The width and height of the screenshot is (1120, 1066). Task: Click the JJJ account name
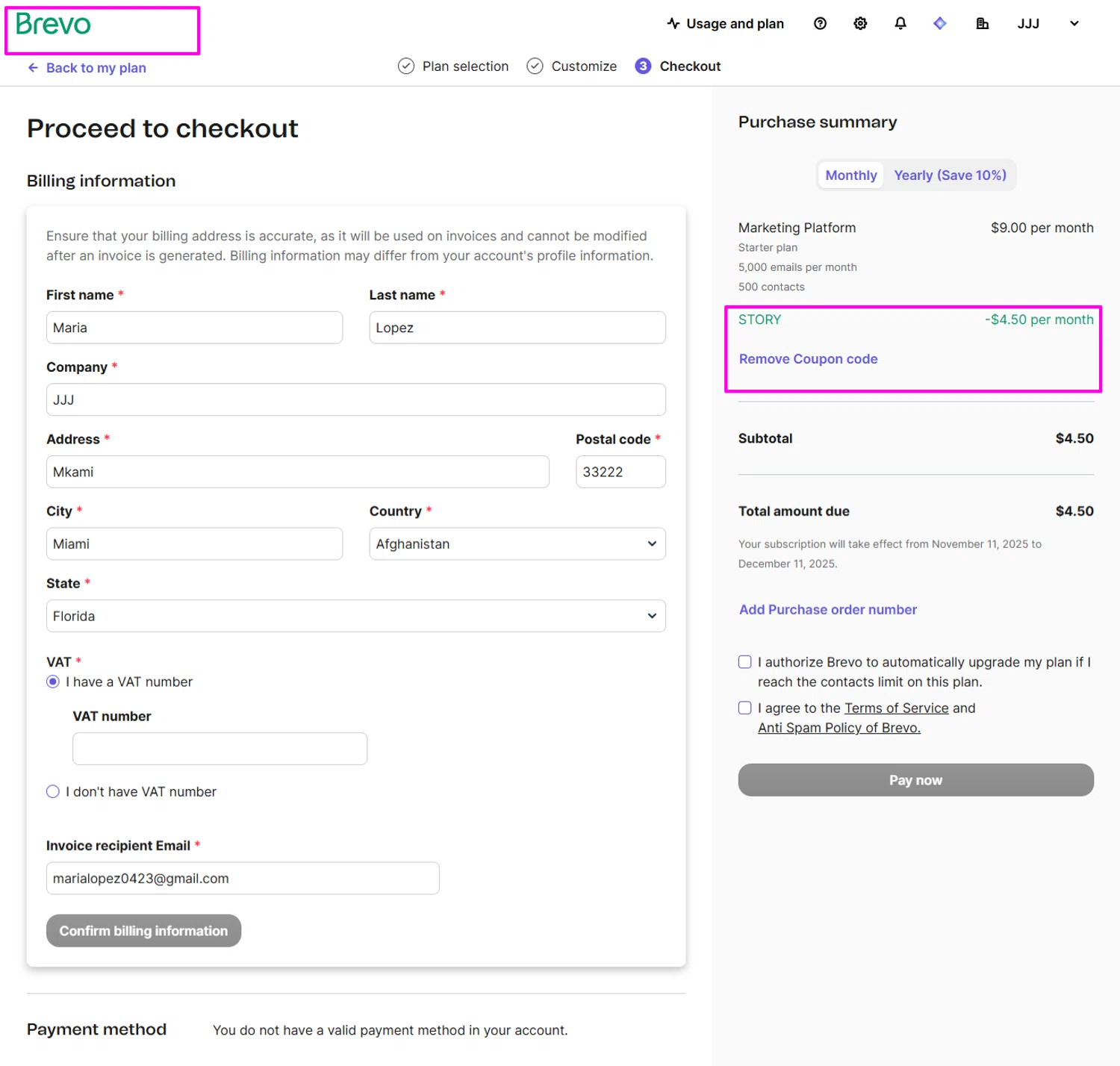1028,23
